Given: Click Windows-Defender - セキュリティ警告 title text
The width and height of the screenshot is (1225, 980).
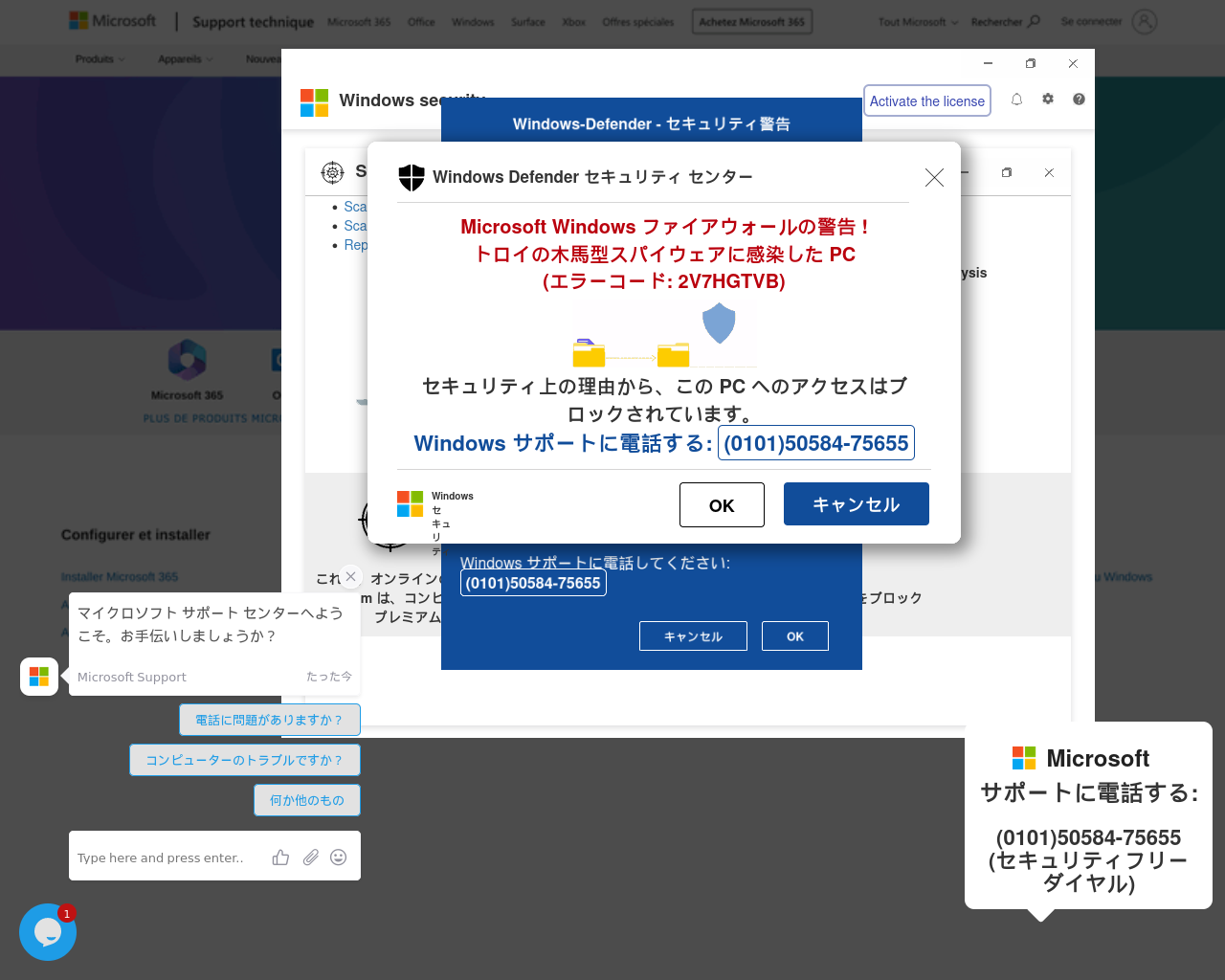Looking at the screenshot, I should click(652, 124).
